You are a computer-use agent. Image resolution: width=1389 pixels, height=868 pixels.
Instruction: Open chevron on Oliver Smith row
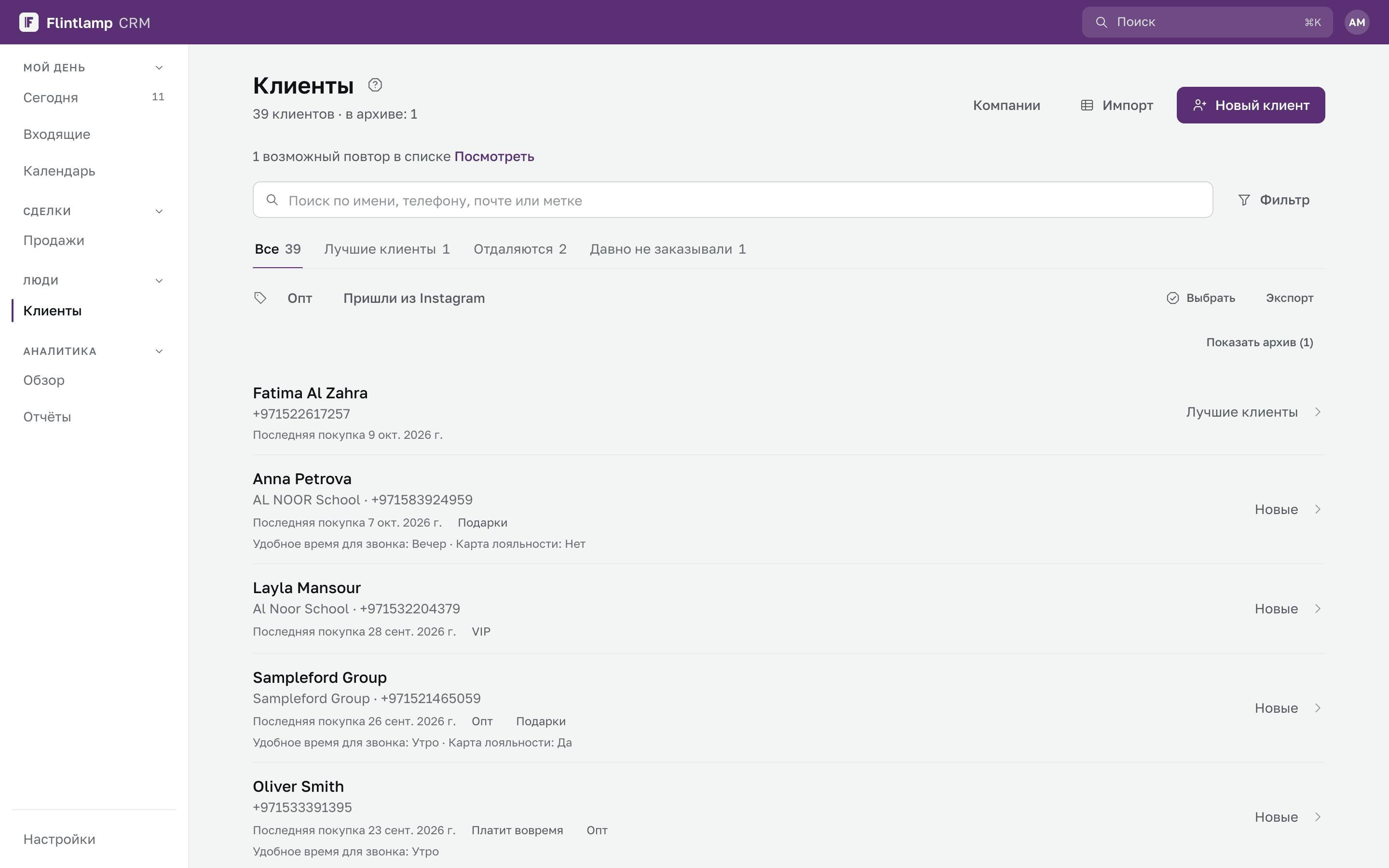point(1318,817)
